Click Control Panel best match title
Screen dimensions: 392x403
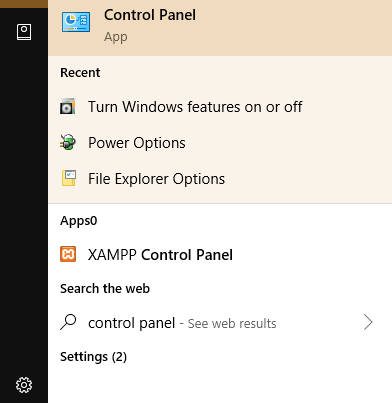[150, 15]
